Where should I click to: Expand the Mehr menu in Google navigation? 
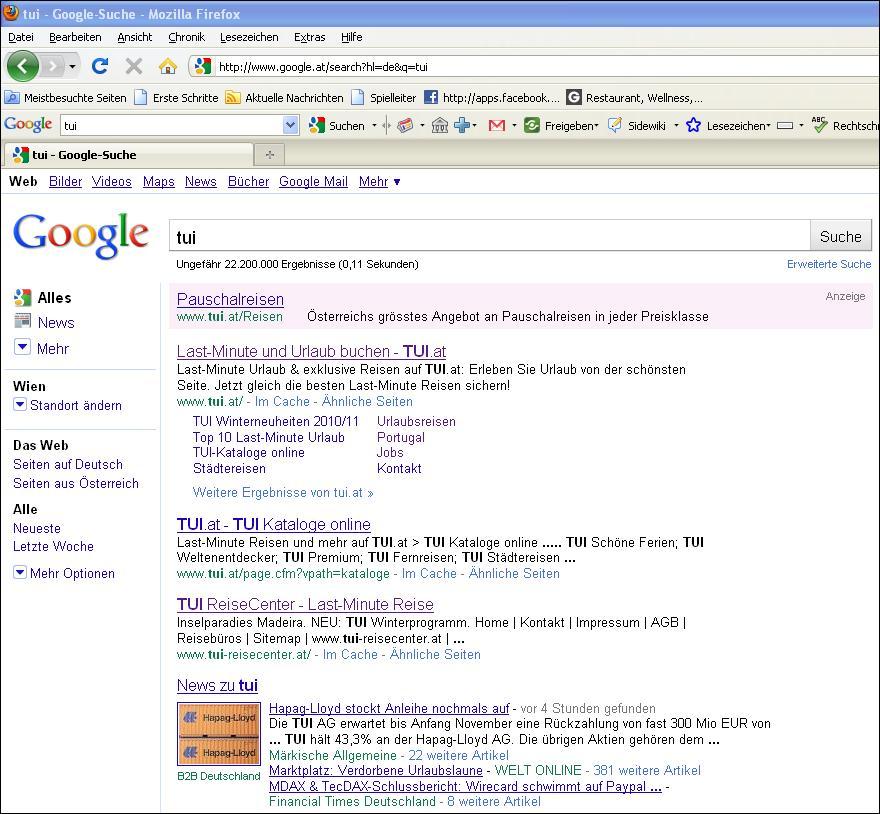[379, 182]
